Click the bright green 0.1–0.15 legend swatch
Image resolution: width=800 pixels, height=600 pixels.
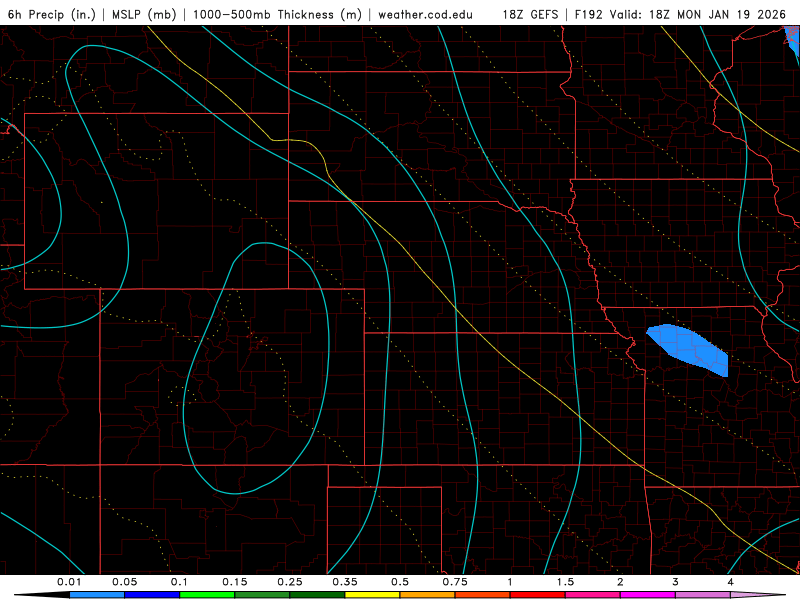click(207, 595)
